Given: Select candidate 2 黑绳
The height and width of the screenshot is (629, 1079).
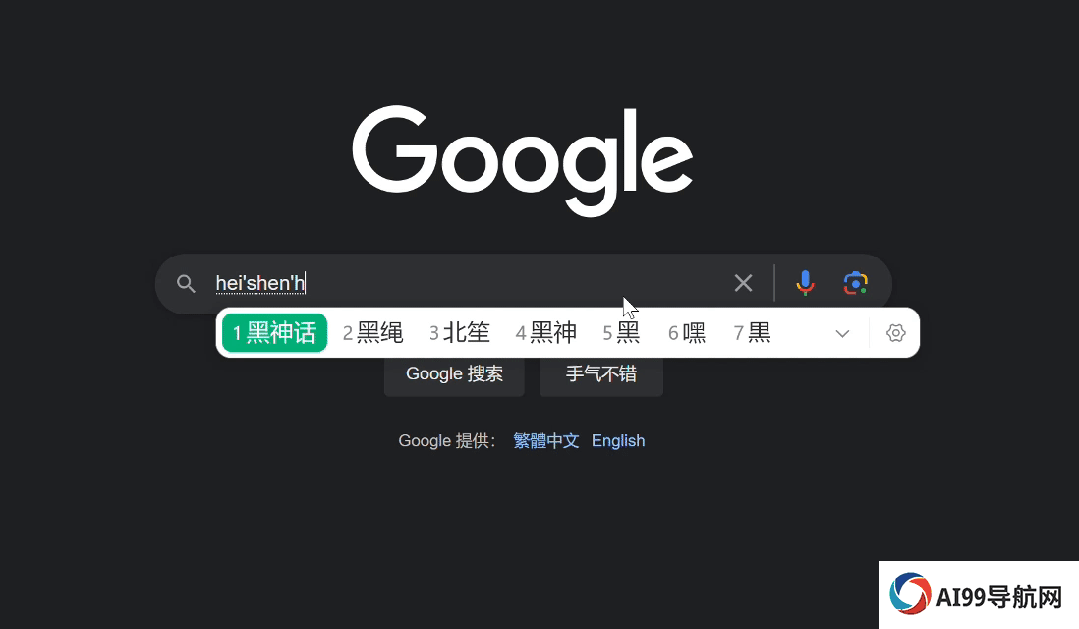Looking at the screenshot, I should click(x=373, y=333).
